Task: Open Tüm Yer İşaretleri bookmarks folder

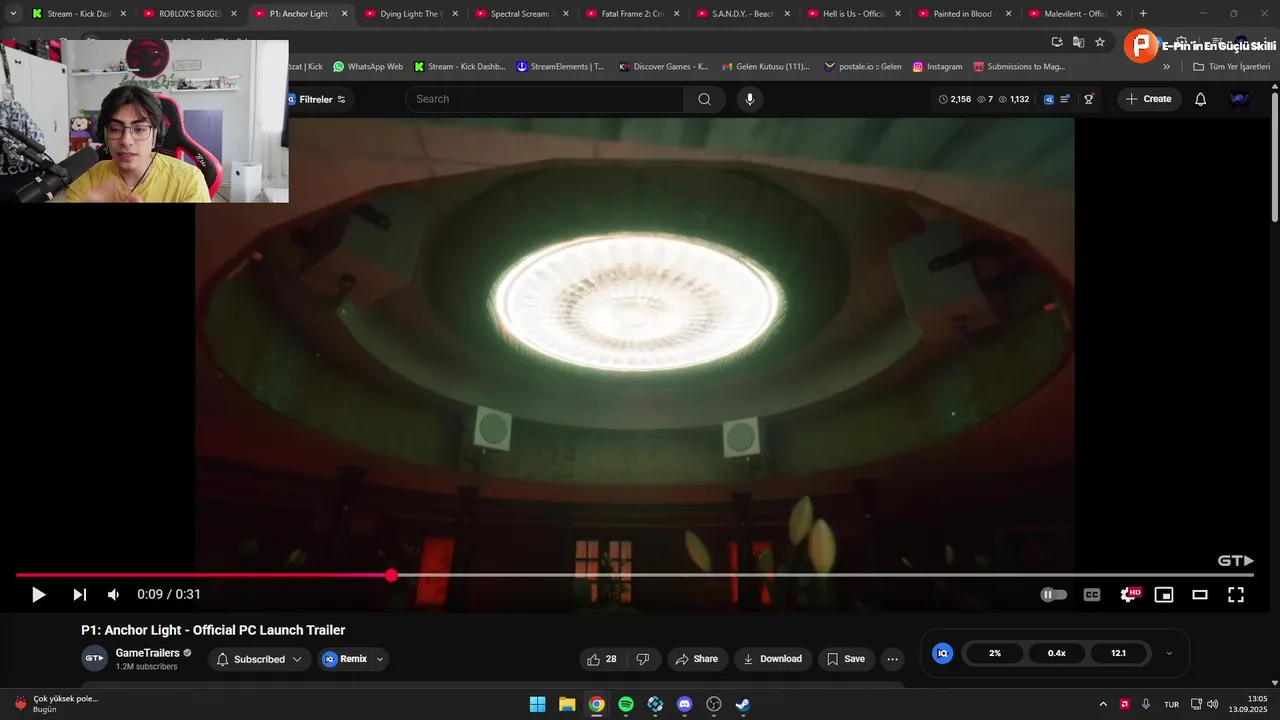Action: point(1231,67)
